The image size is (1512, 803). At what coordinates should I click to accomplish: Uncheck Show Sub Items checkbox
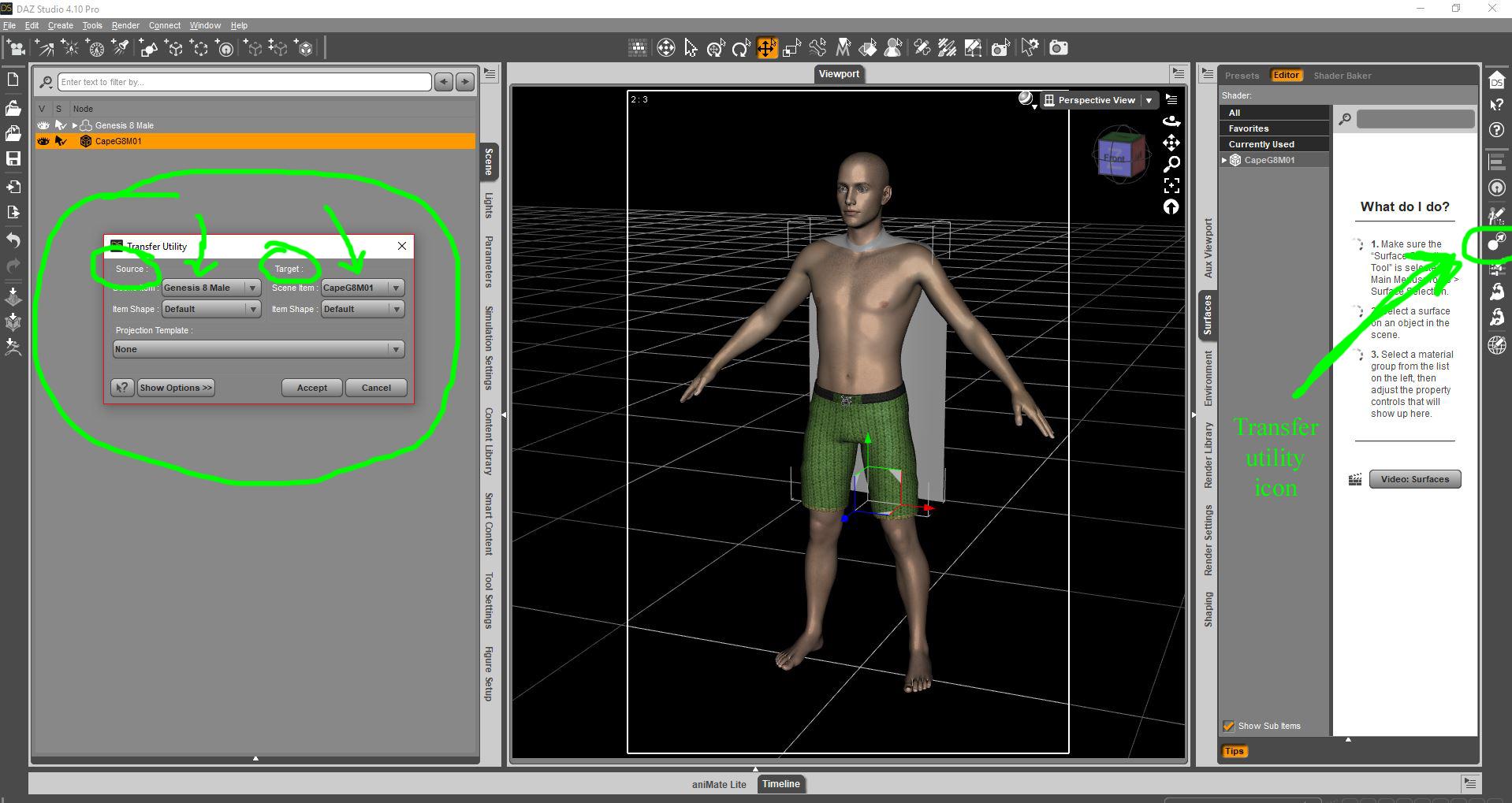pyautogui.click(x=1228, y=726)
